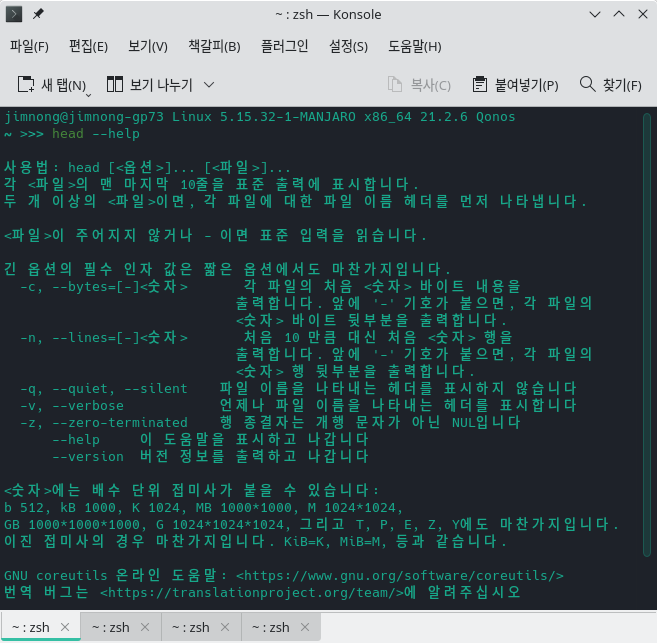Switch to the first ~ : zsh tab

click(41, 627)
